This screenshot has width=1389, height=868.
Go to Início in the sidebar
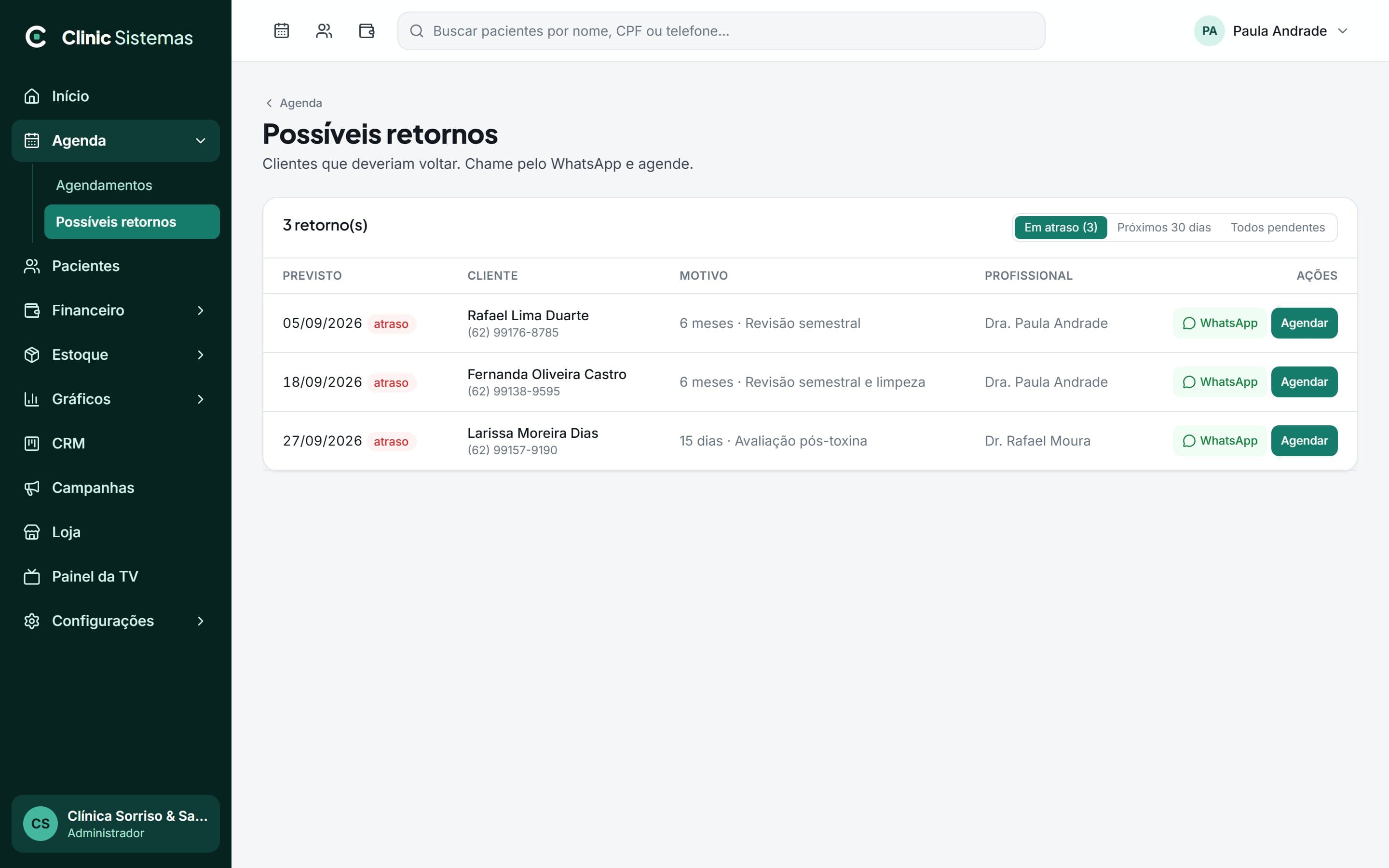tap(115, 96)
